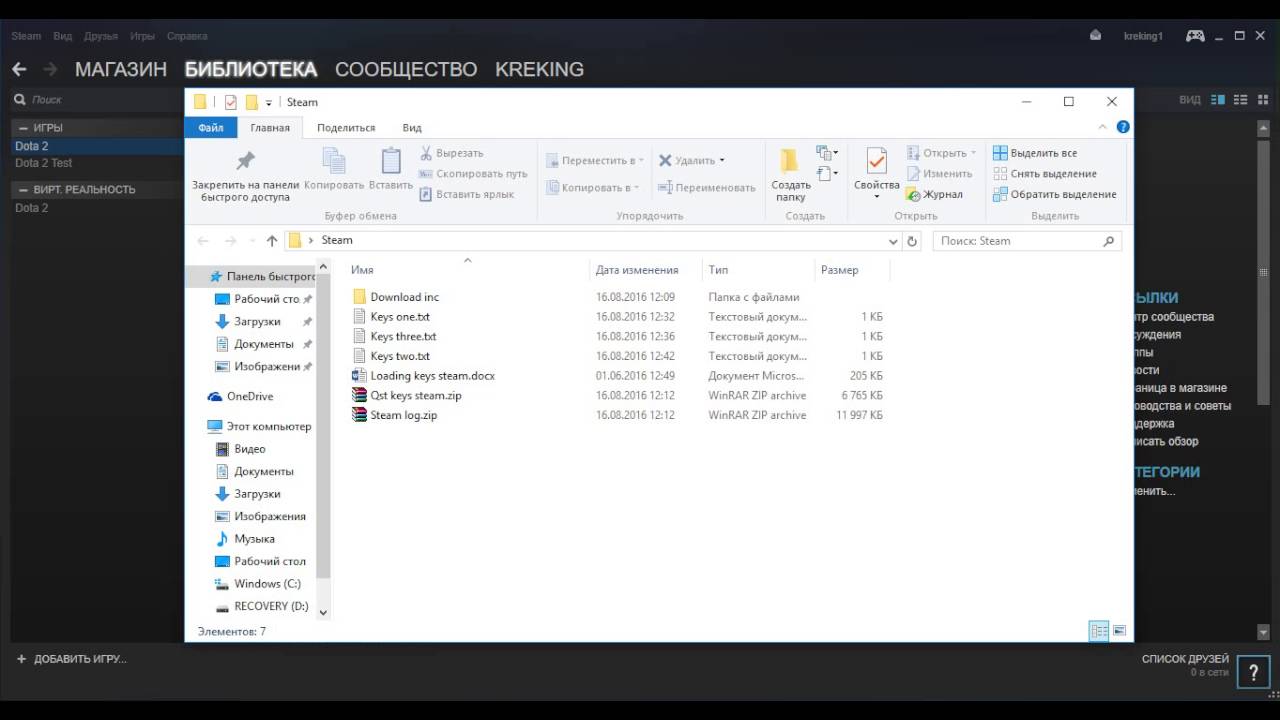Open the Файл tab
Viewport: 1280px width, 720px height.
point(211,128)
